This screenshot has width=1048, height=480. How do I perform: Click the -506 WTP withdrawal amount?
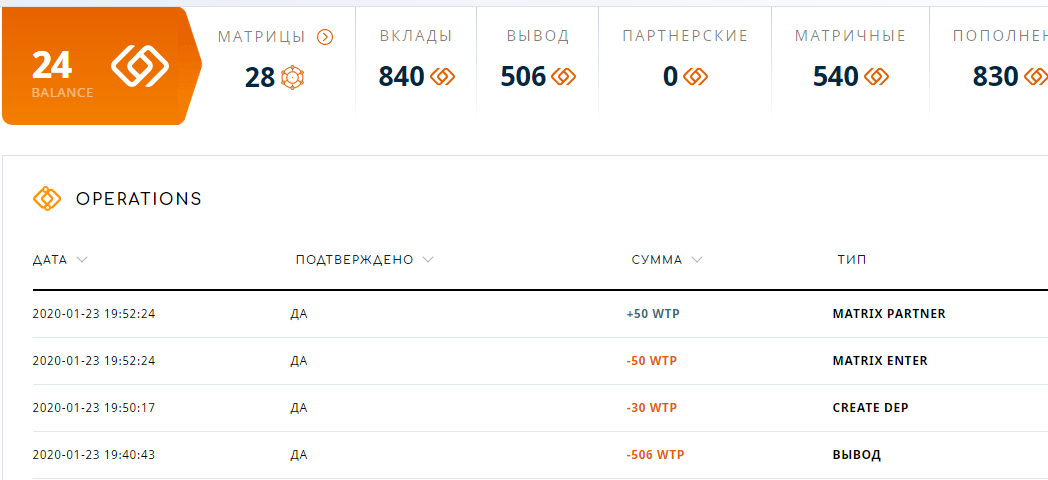point(655,455)
